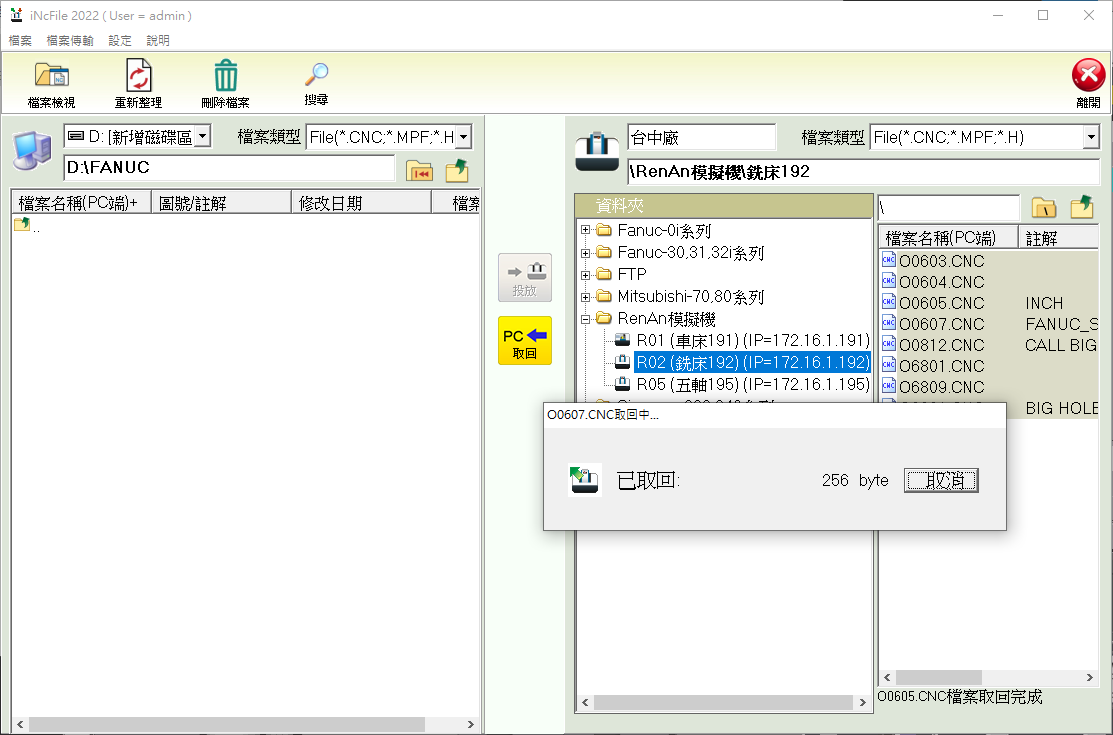Select the FTP folder in tree
The image size is (1113, 735).
coord(632,275)
